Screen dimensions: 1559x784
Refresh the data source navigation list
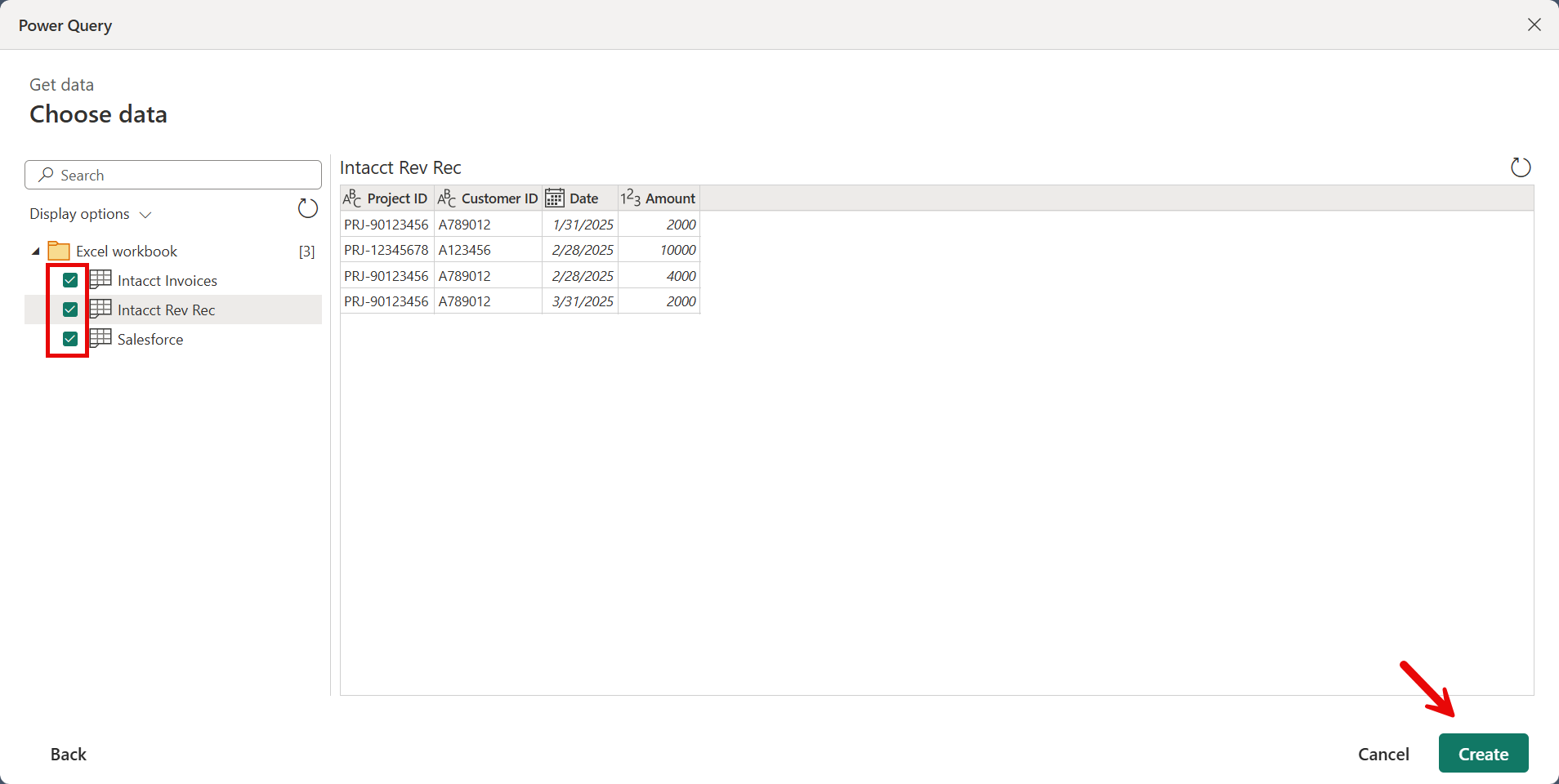pyautogui.click(x=307, y=208)
